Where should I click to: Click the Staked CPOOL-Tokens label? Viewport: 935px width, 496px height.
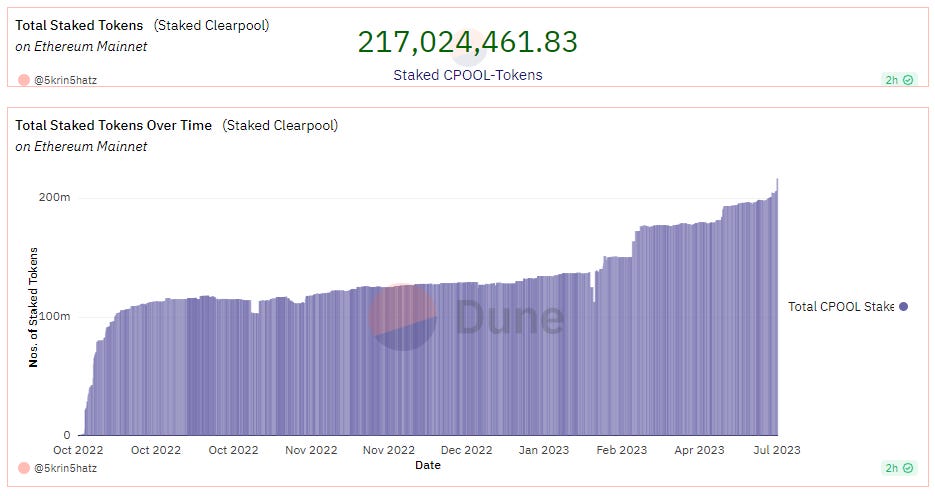point(468,75)
